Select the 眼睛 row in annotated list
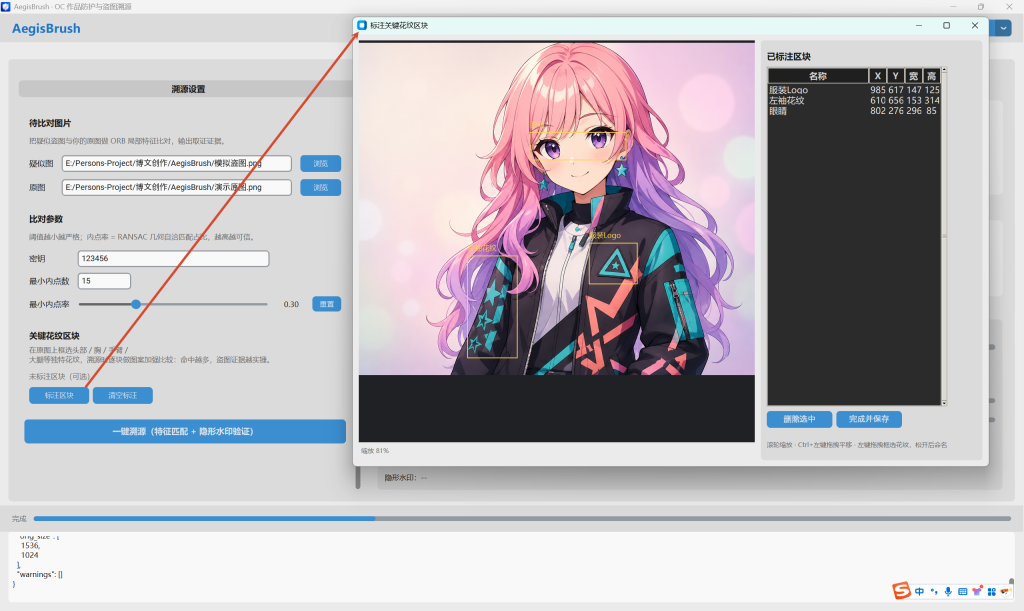 (x=854, y=111)
